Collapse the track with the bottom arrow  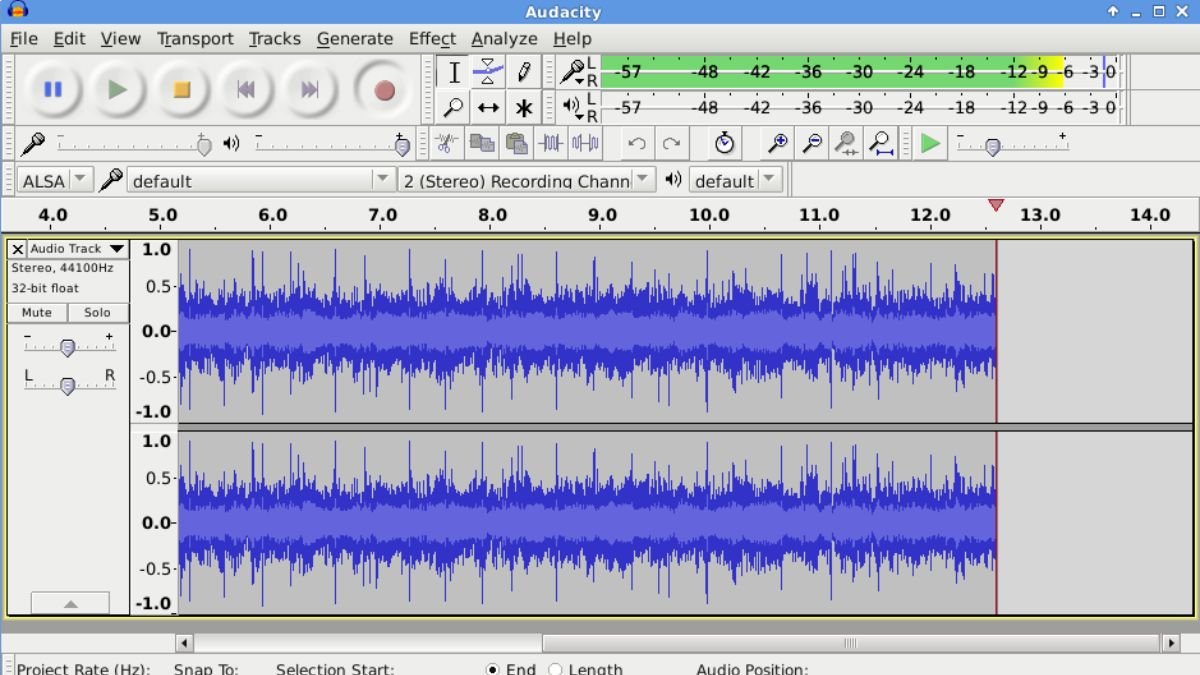pyautogui.click(x=70, y=603)
